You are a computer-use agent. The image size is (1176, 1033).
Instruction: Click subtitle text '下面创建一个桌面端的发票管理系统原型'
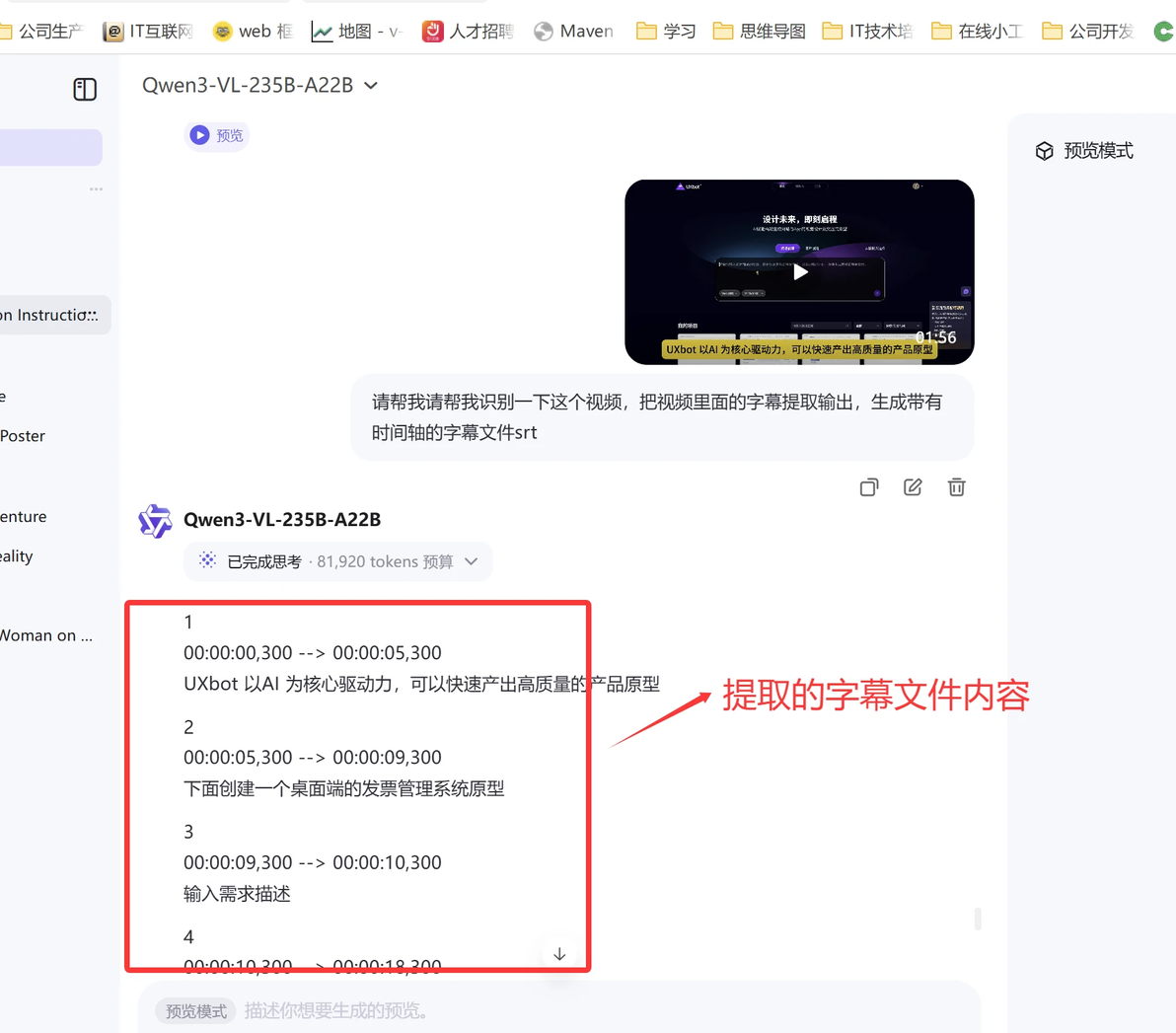(343, 788)
